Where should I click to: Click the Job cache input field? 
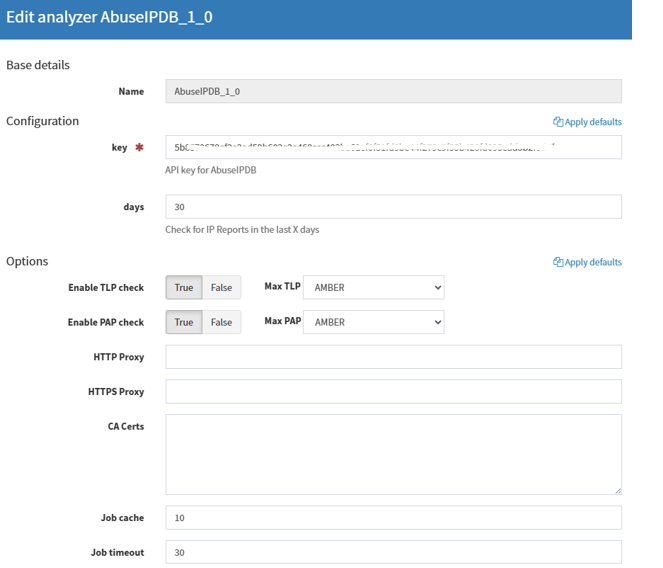coord(393,518)
